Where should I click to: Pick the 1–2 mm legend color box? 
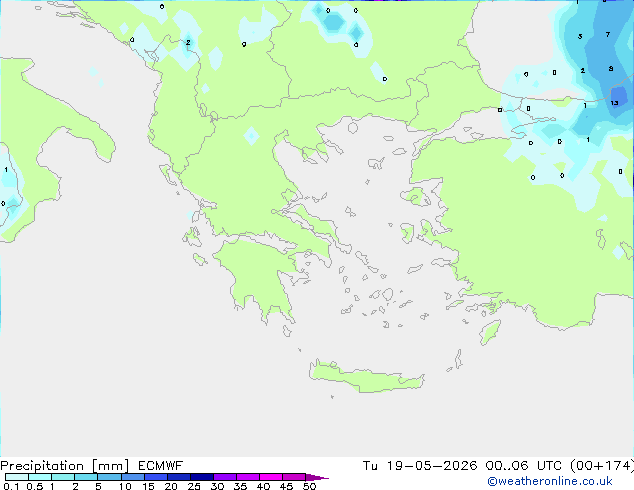63,477
